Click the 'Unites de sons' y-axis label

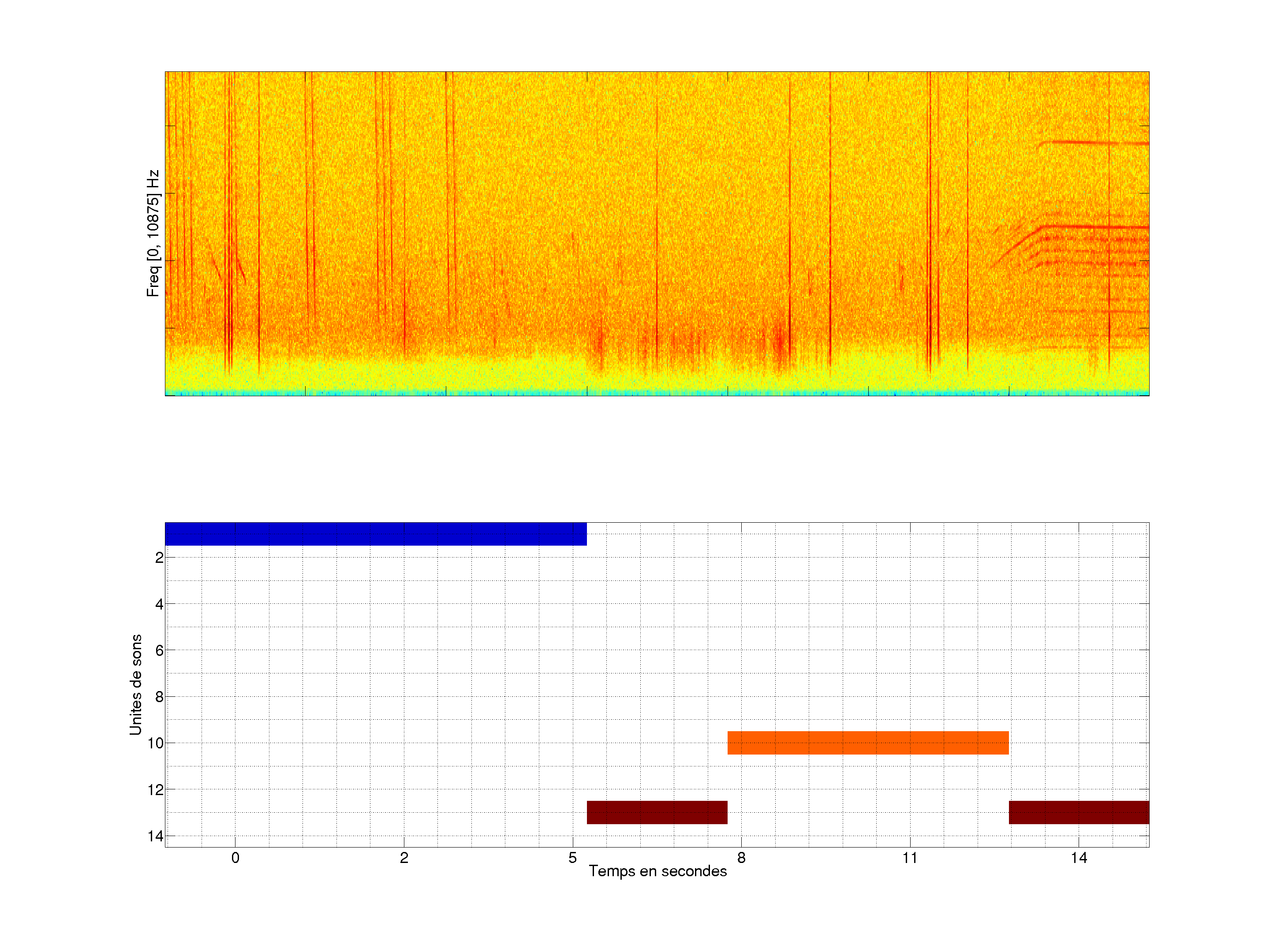click(x=135, y=684)
